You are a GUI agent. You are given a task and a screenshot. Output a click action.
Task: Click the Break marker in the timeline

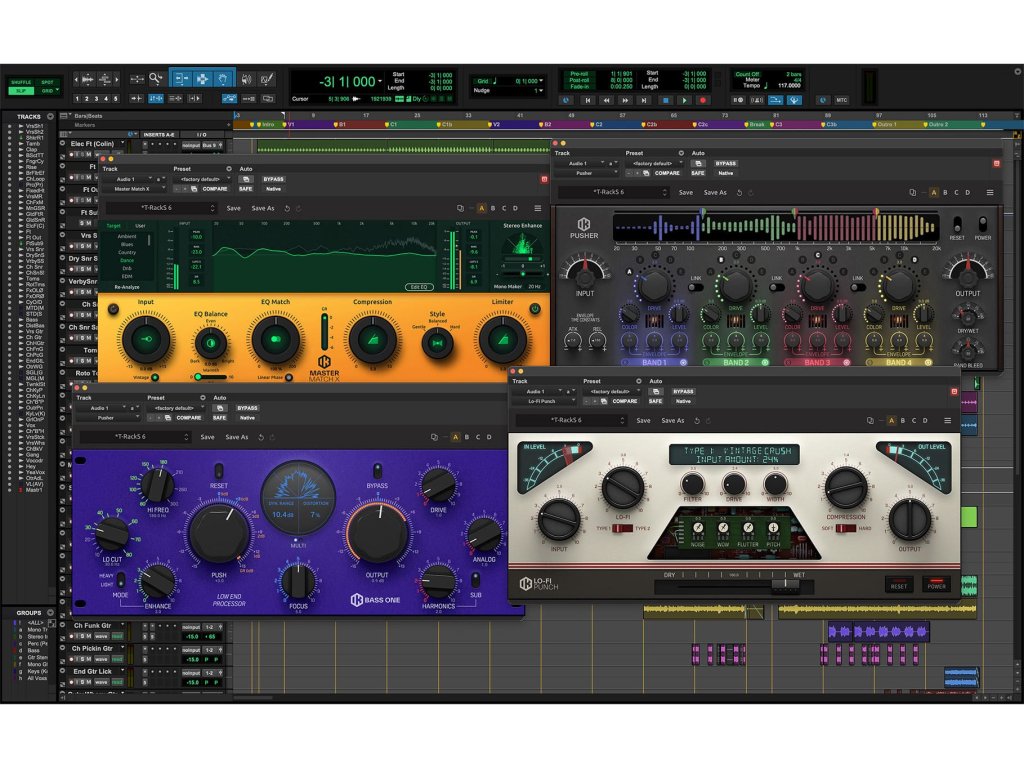pos(755,124)
